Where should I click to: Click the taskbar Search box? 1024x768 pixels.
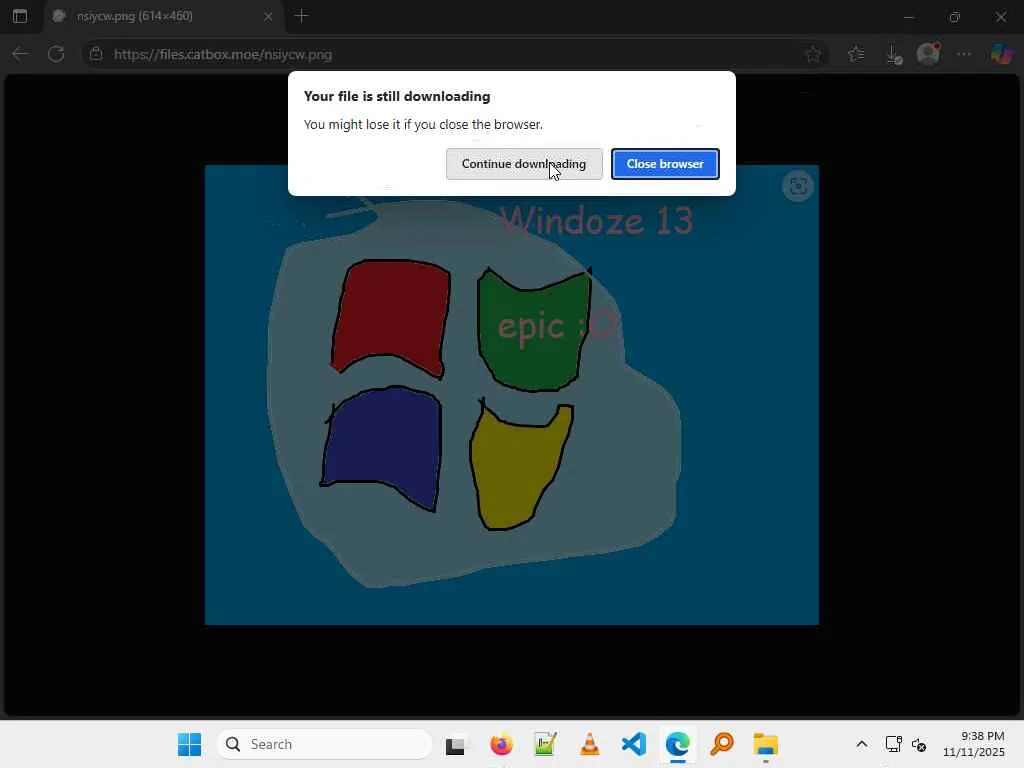point(324,744)
